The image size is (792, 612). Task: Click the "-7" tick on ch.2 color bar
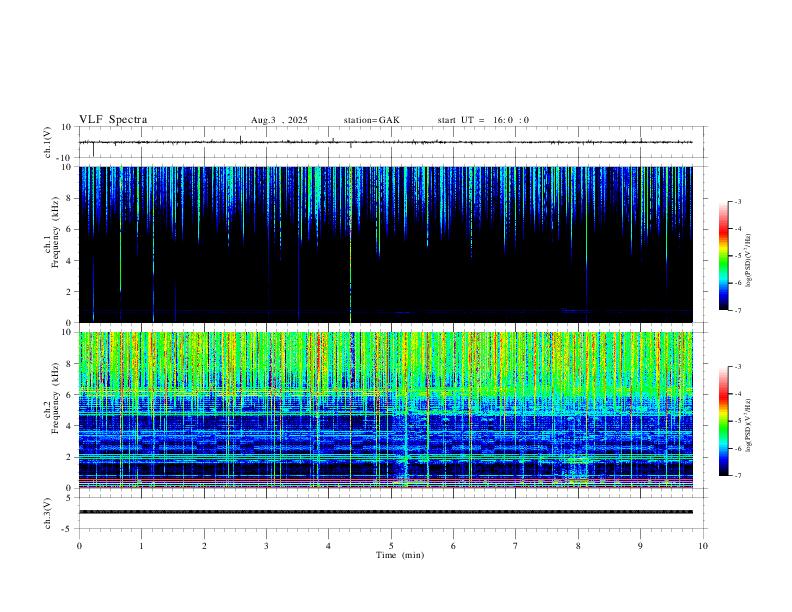tap(737, 476)
